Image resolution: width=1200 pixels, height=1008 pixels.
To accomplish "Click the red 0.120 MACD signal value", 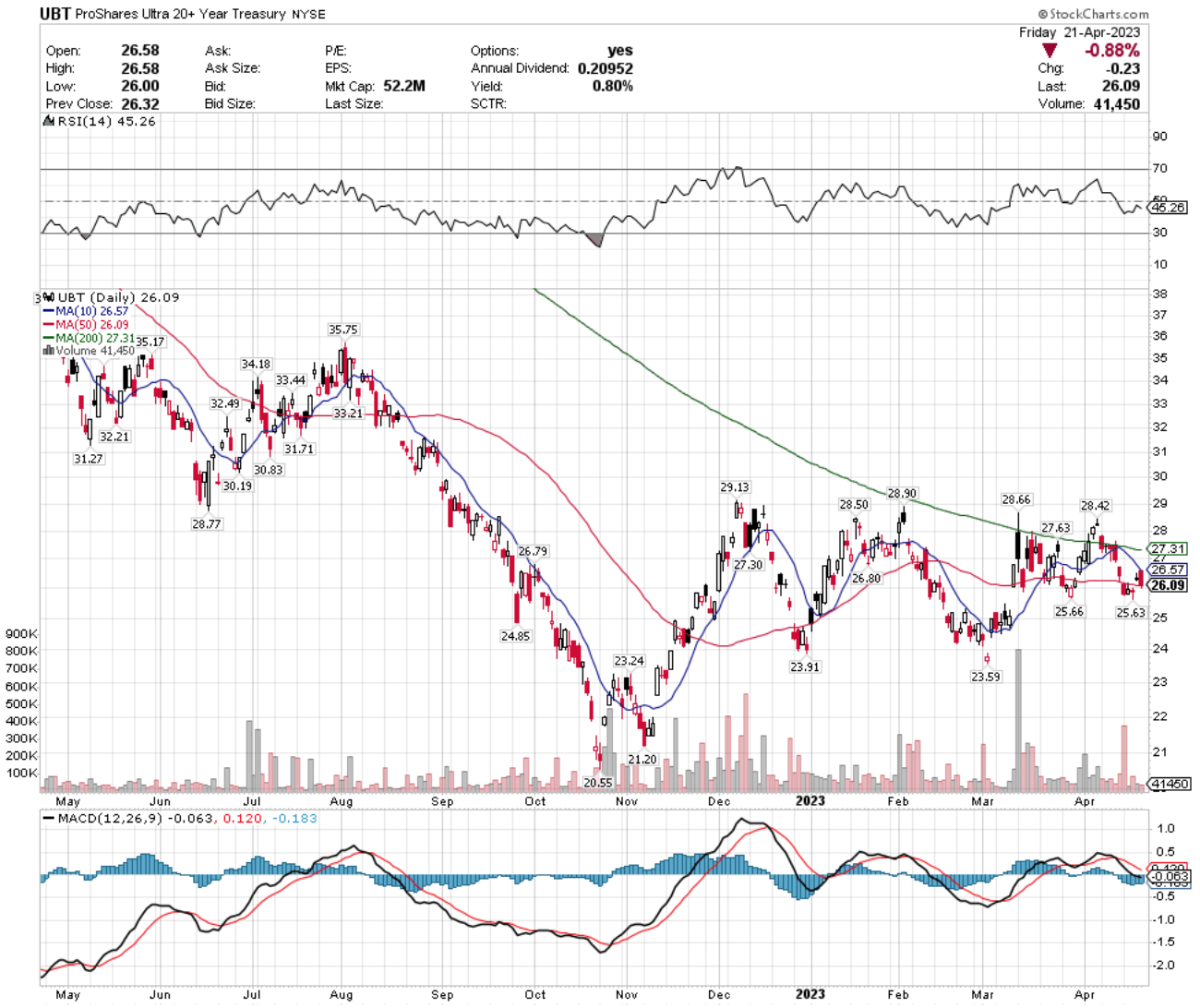I will click(x=242, y=818).
